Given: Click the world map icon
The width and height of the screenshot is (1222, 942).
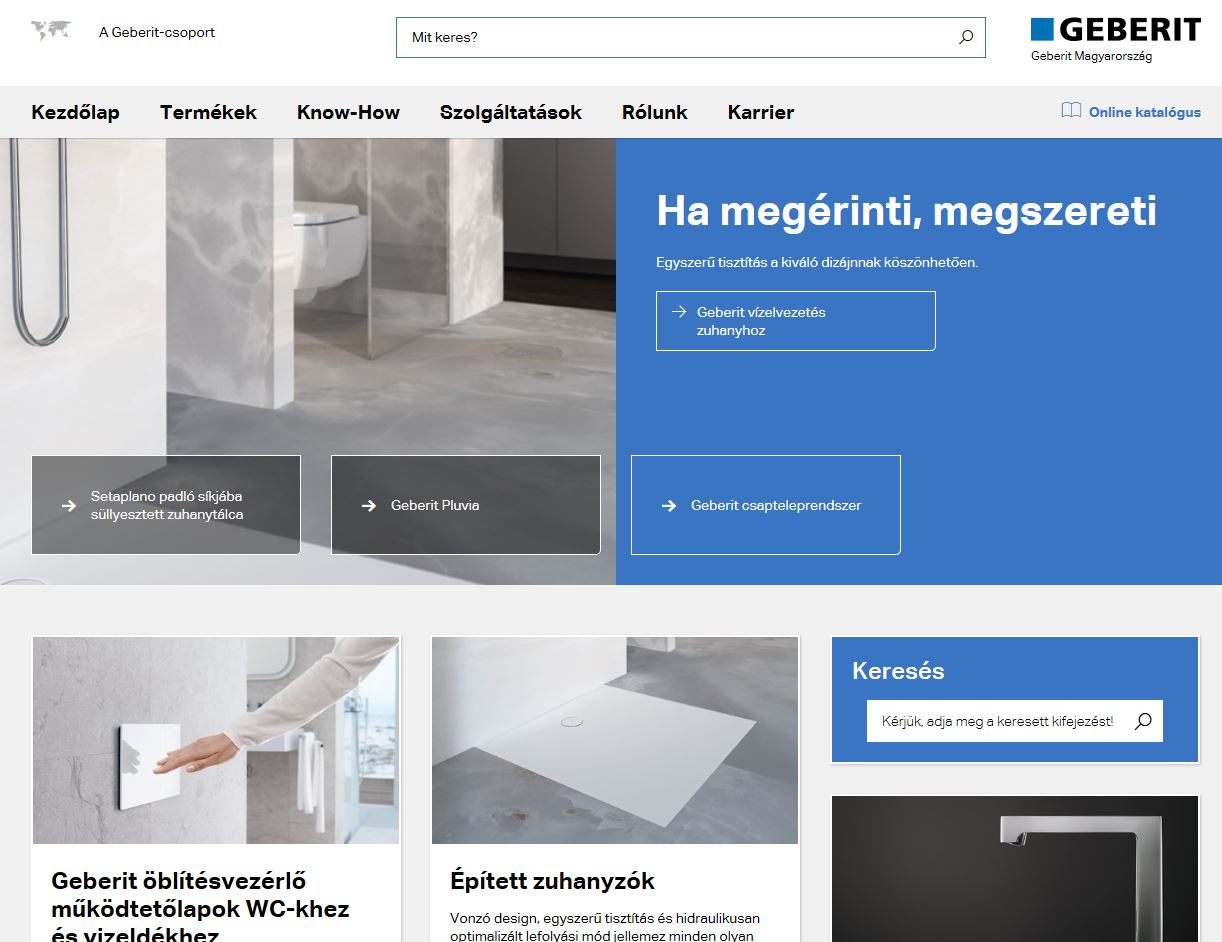Looking at the screenshot, I should pyautogui.click(x=51, y=31).
